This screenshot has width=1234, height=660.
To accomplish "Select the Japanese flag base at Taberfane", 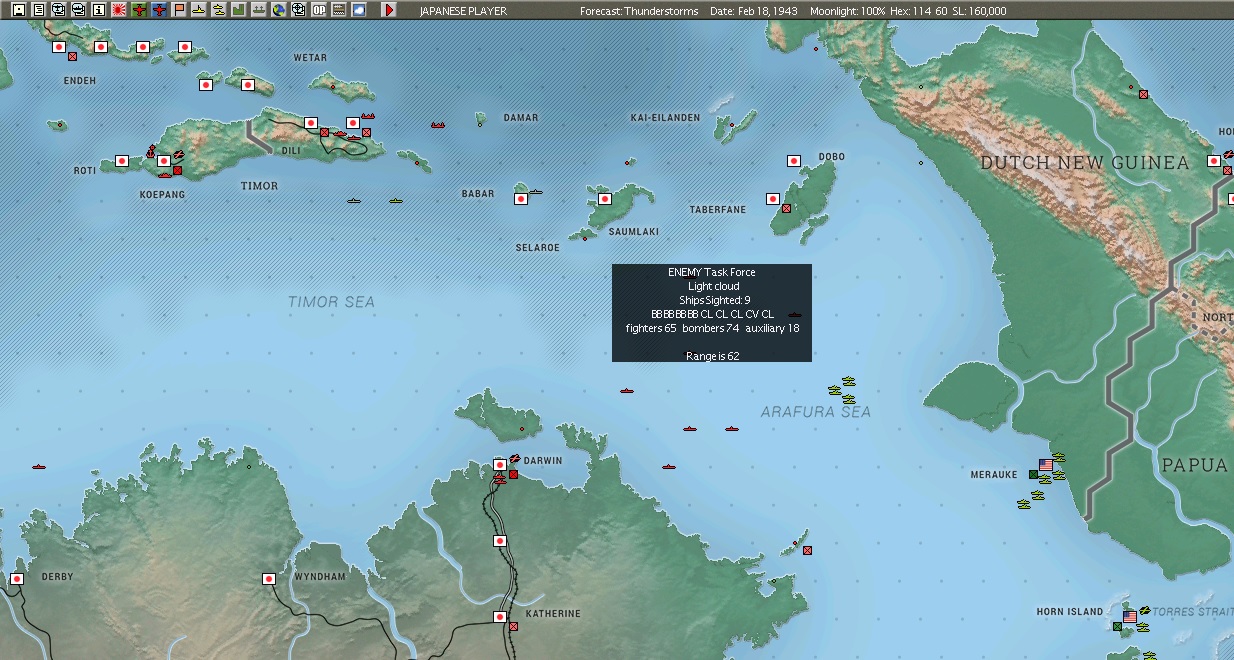I will coord(773,199).
